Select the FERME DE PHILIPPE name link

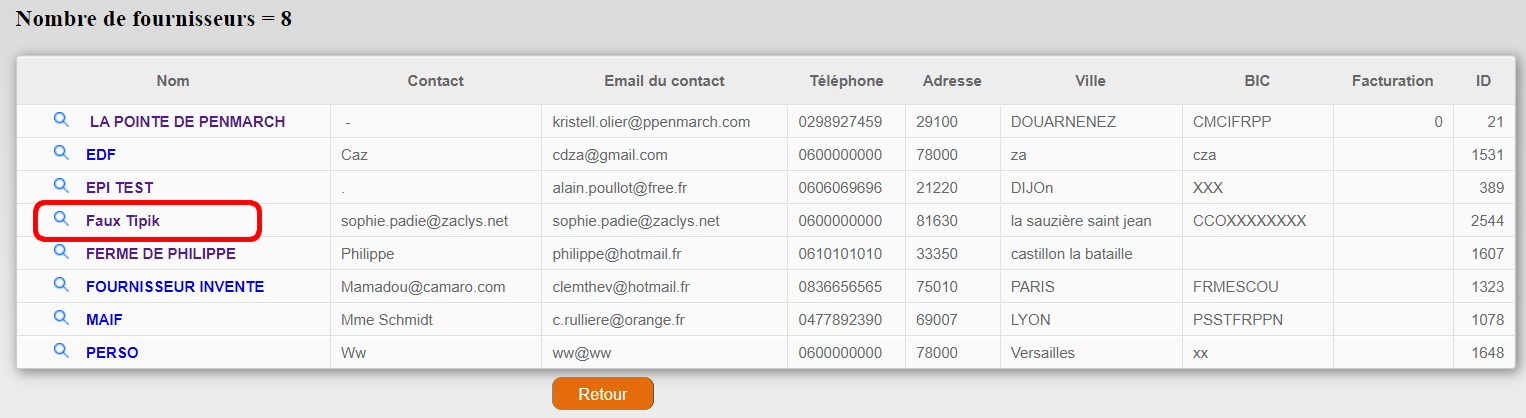pos(160,254)
